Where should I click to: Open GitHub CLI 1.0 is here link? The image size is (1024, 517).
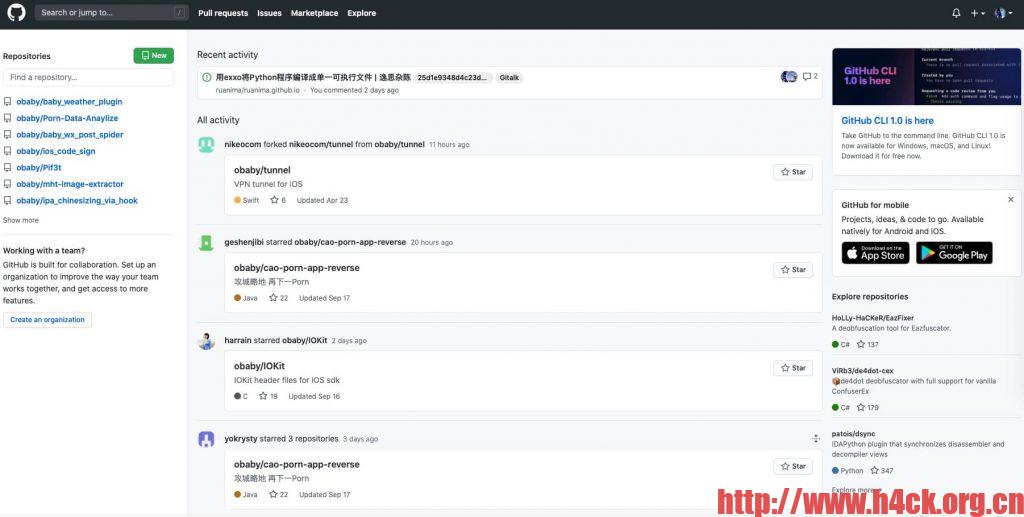[887, 121]
